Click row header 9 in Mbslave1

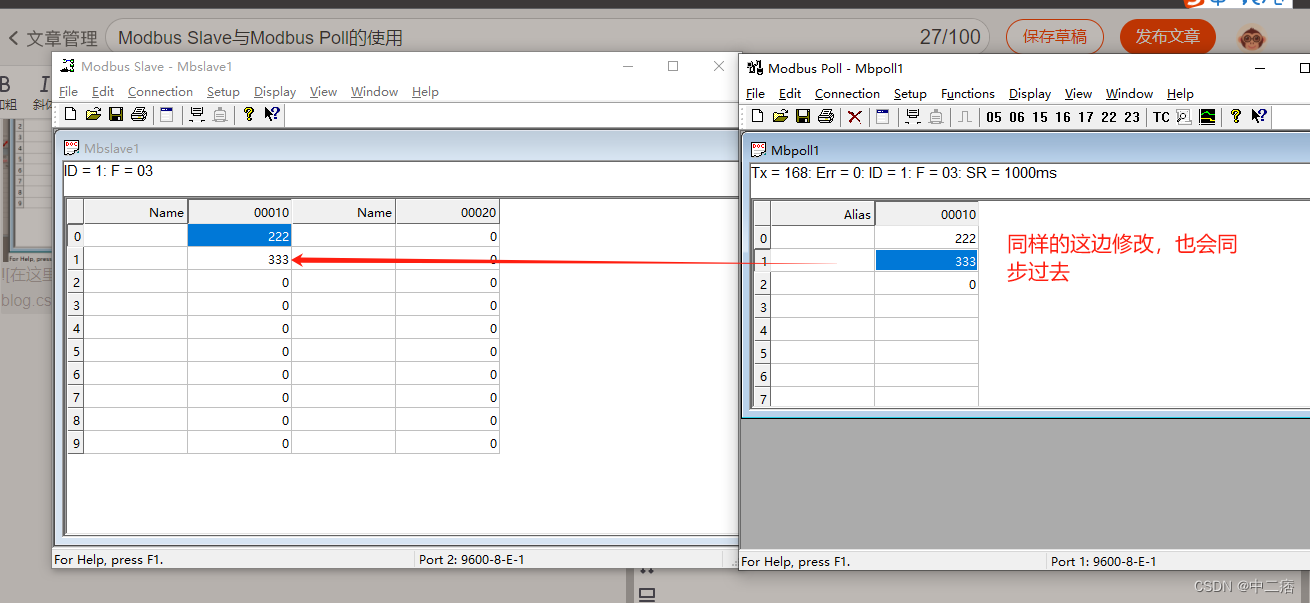(76, 443)
